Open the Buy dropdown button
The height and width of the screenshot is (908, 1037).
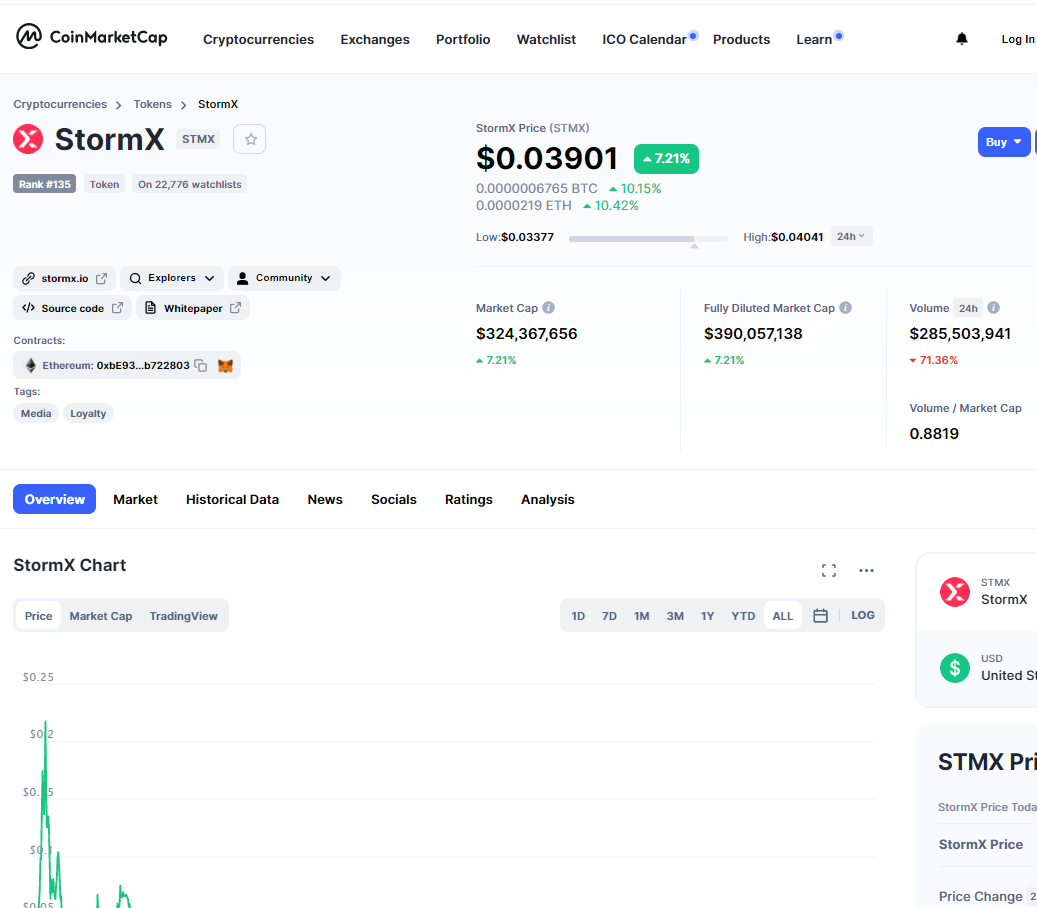pyautogui.click(x=1003, y=142)
